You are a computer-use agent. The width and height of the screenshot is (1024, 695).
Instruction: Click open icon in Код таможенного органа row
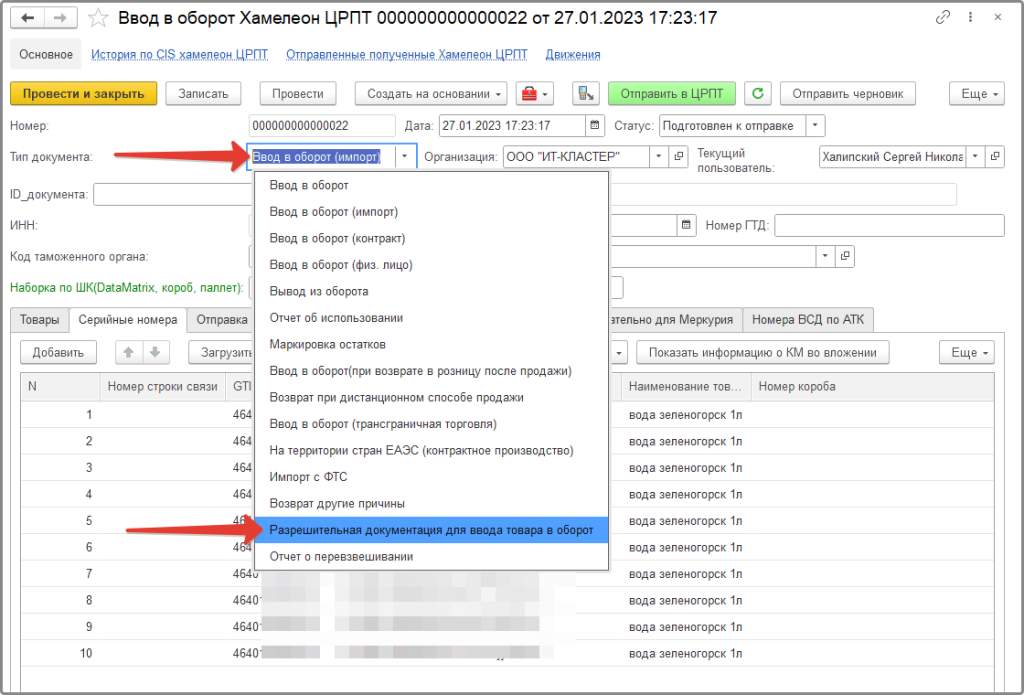[x=845, y=256]
